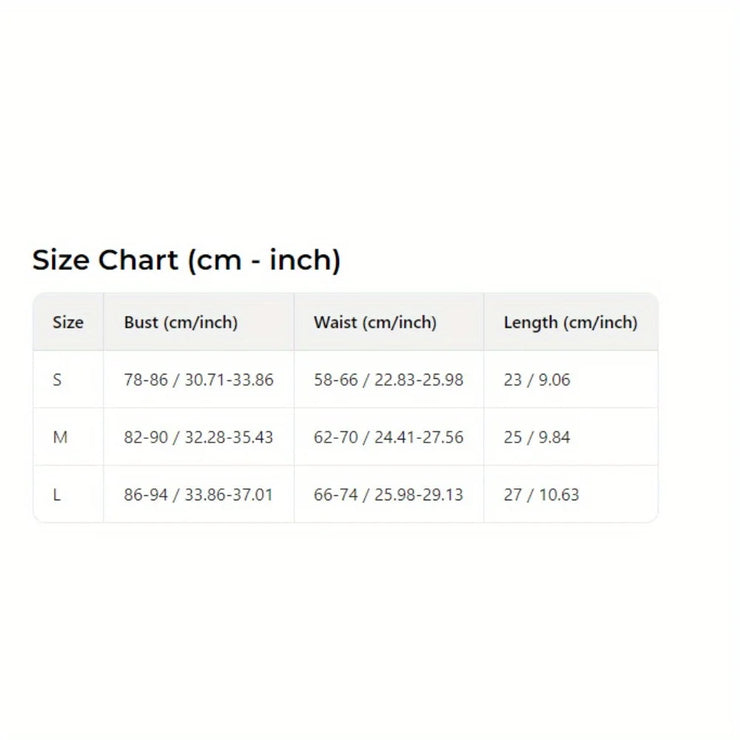Click the '62-70' cm waist value for M
This screenshot has width=740, height=740.
[x=336, y=437]
